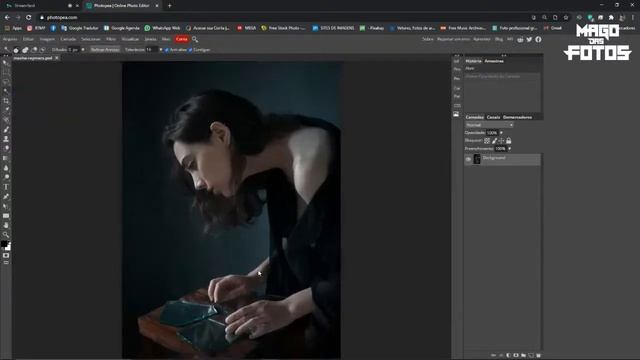Image resolution: width=640 pixels, height=360 pixels.
Task: Choose subtract from selection mode icon
Action: coord(34,50)
